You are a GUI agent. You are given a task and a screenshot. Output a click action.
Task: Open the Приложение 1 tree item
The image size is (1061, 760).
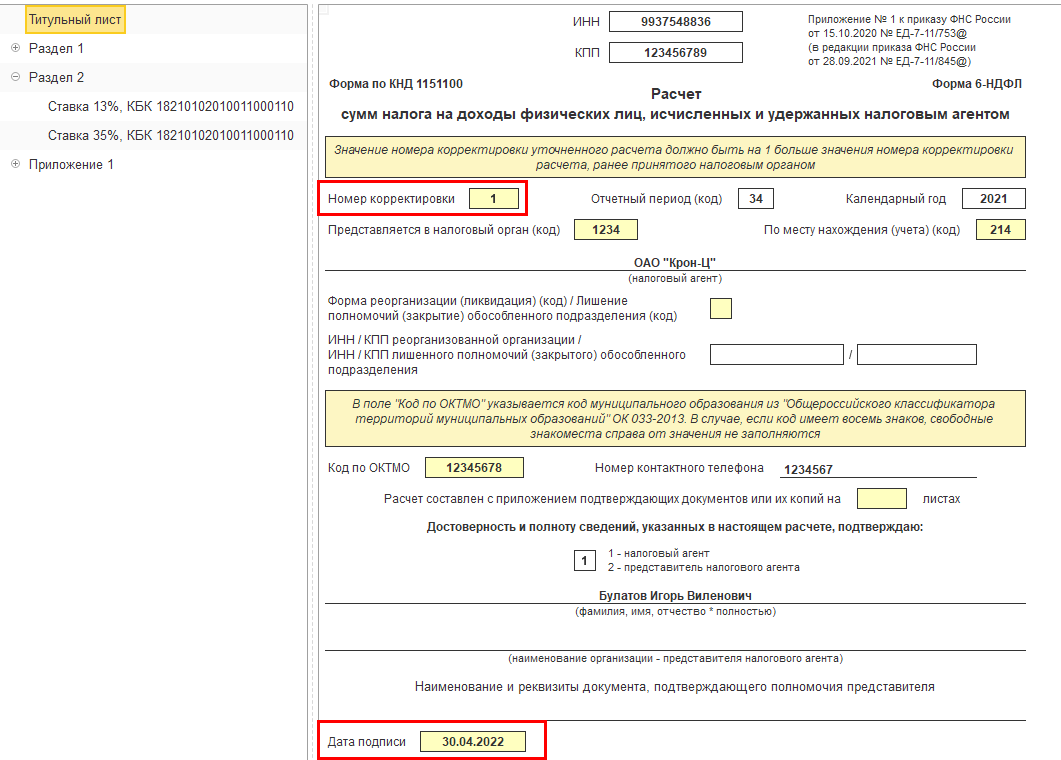(x=71, y=164)
